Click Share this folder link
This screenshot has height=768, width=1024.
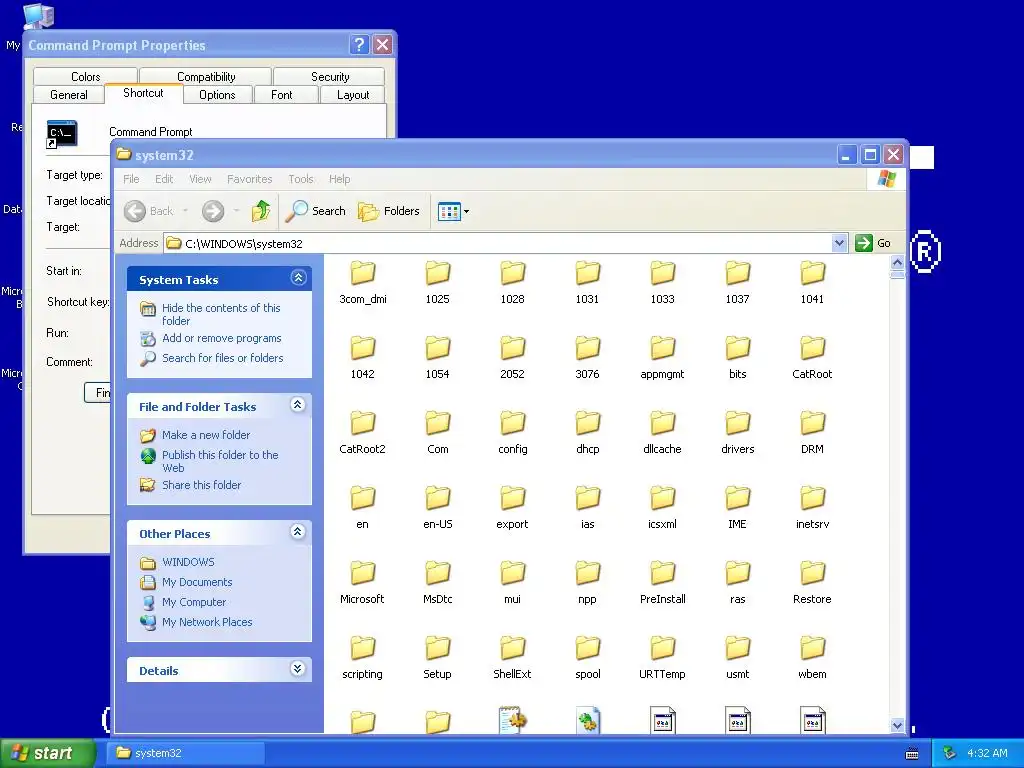[201, 485]
